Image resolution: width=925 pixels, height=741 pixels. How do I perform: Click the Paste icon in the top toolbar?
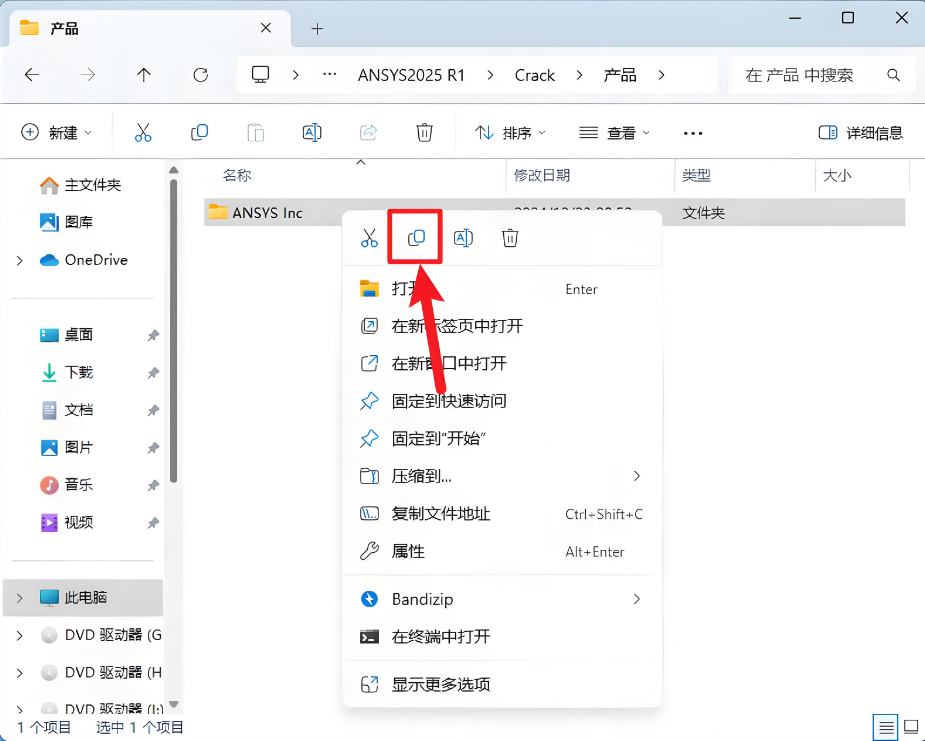tap(255, 133)
